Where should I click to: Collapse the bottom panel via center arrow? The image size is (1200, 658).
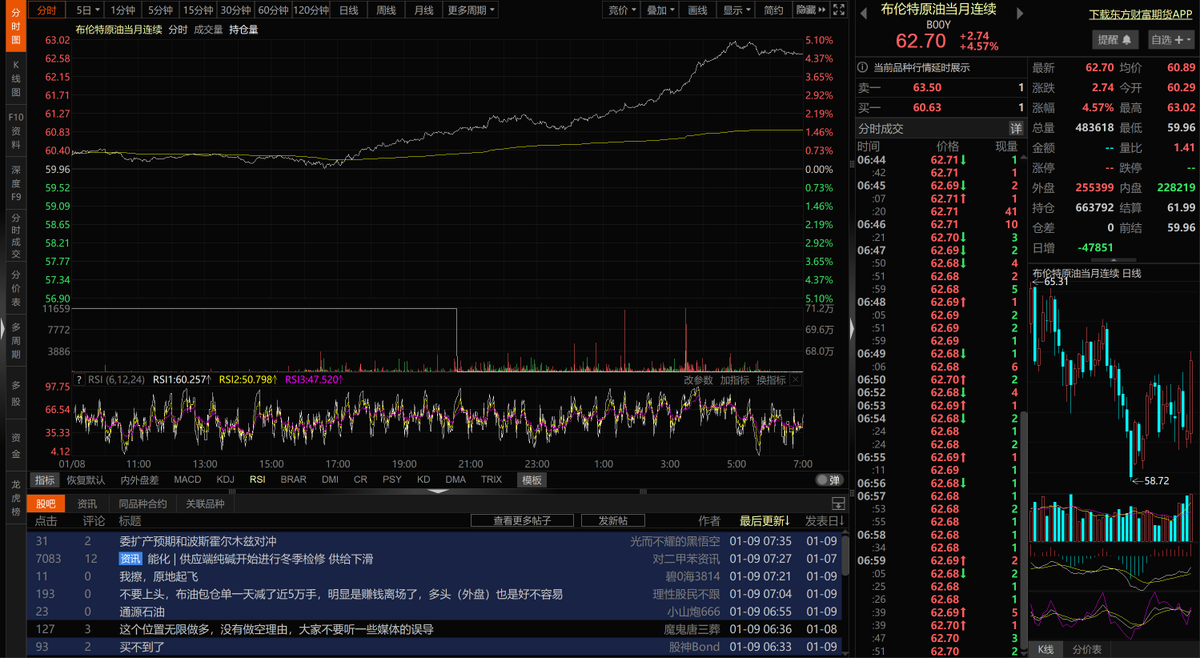[x=438, y=492]
